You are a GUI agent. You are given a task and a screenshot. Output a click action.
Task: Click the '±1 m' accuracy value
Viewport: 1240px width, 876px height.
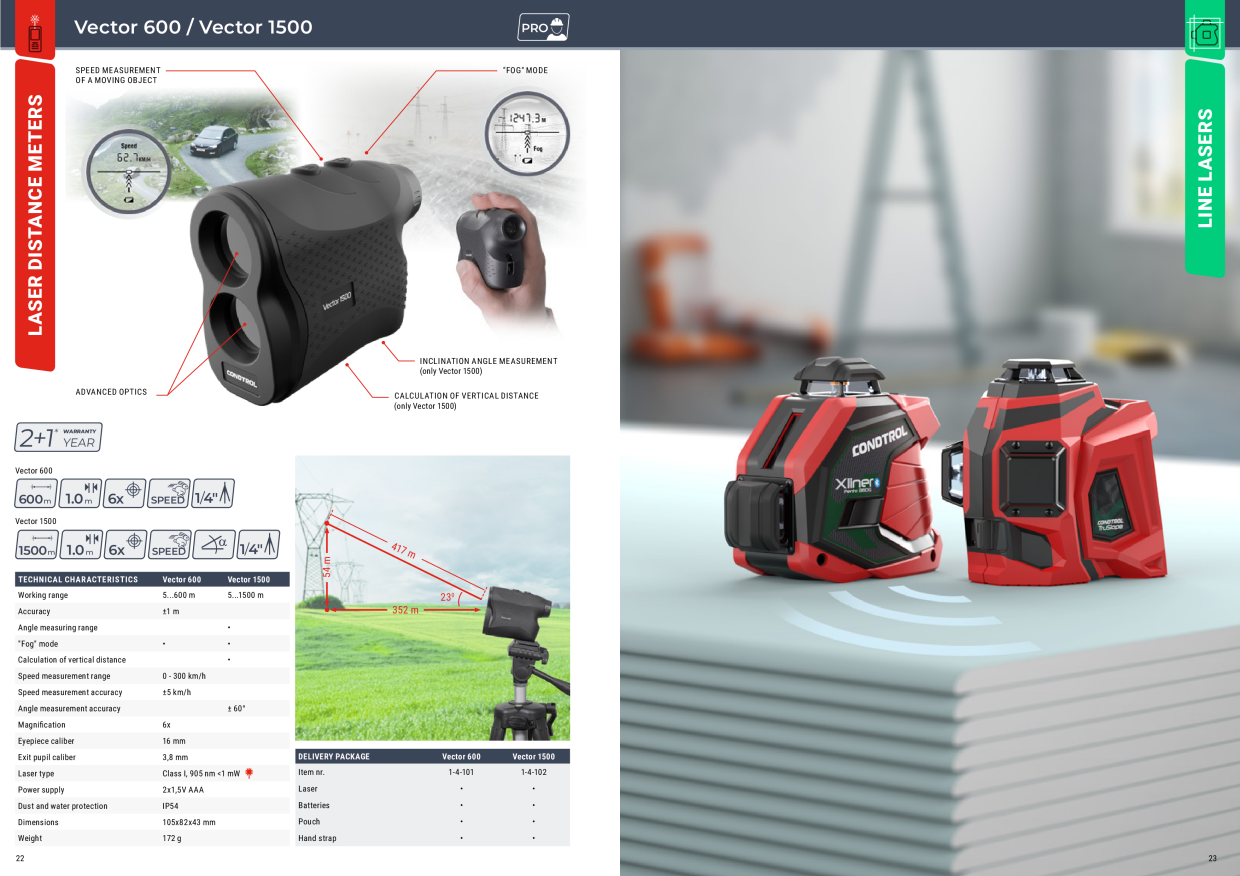[171, 611]
